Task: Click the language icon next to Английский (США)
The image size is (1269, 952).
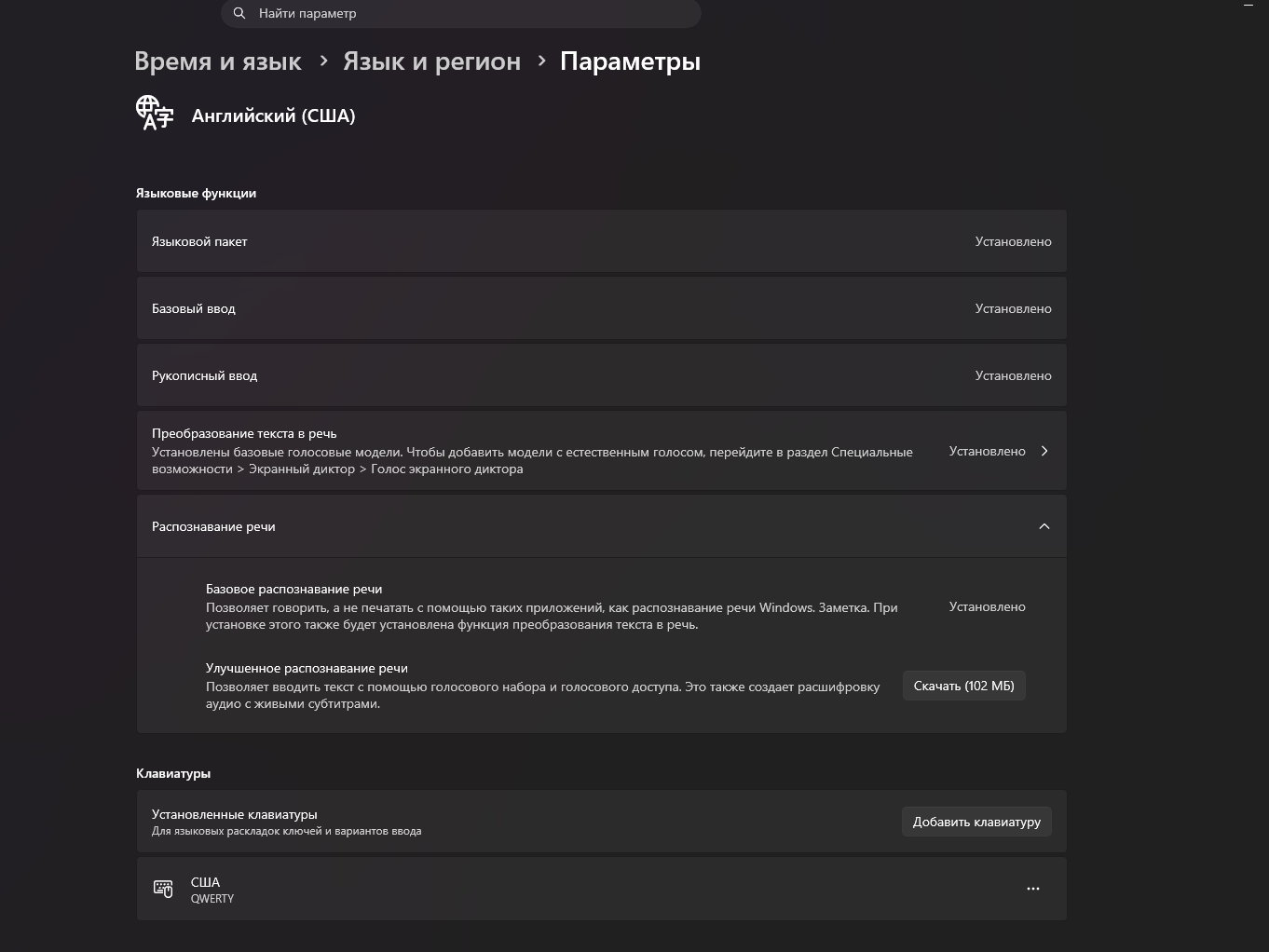Action: [x=155, y=113]
